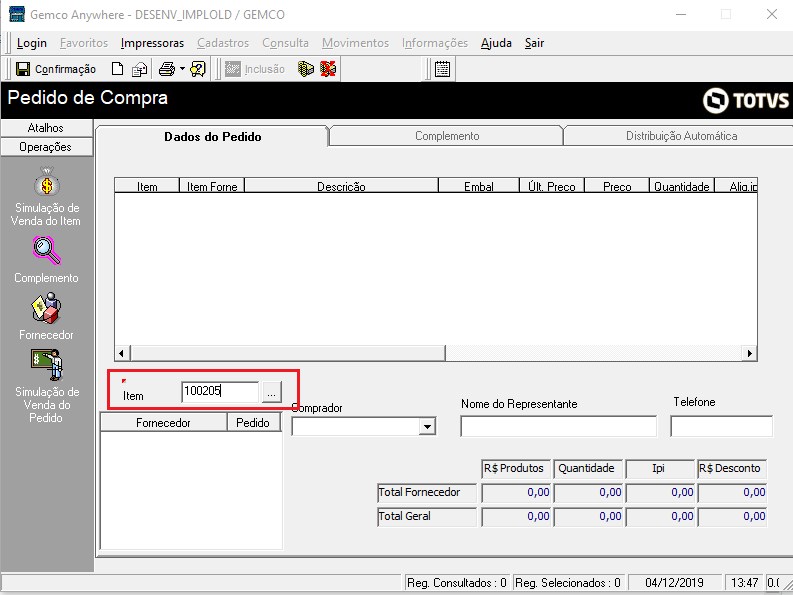
Task: Click the Fornecedor list column header
Action: coord(163,422)
